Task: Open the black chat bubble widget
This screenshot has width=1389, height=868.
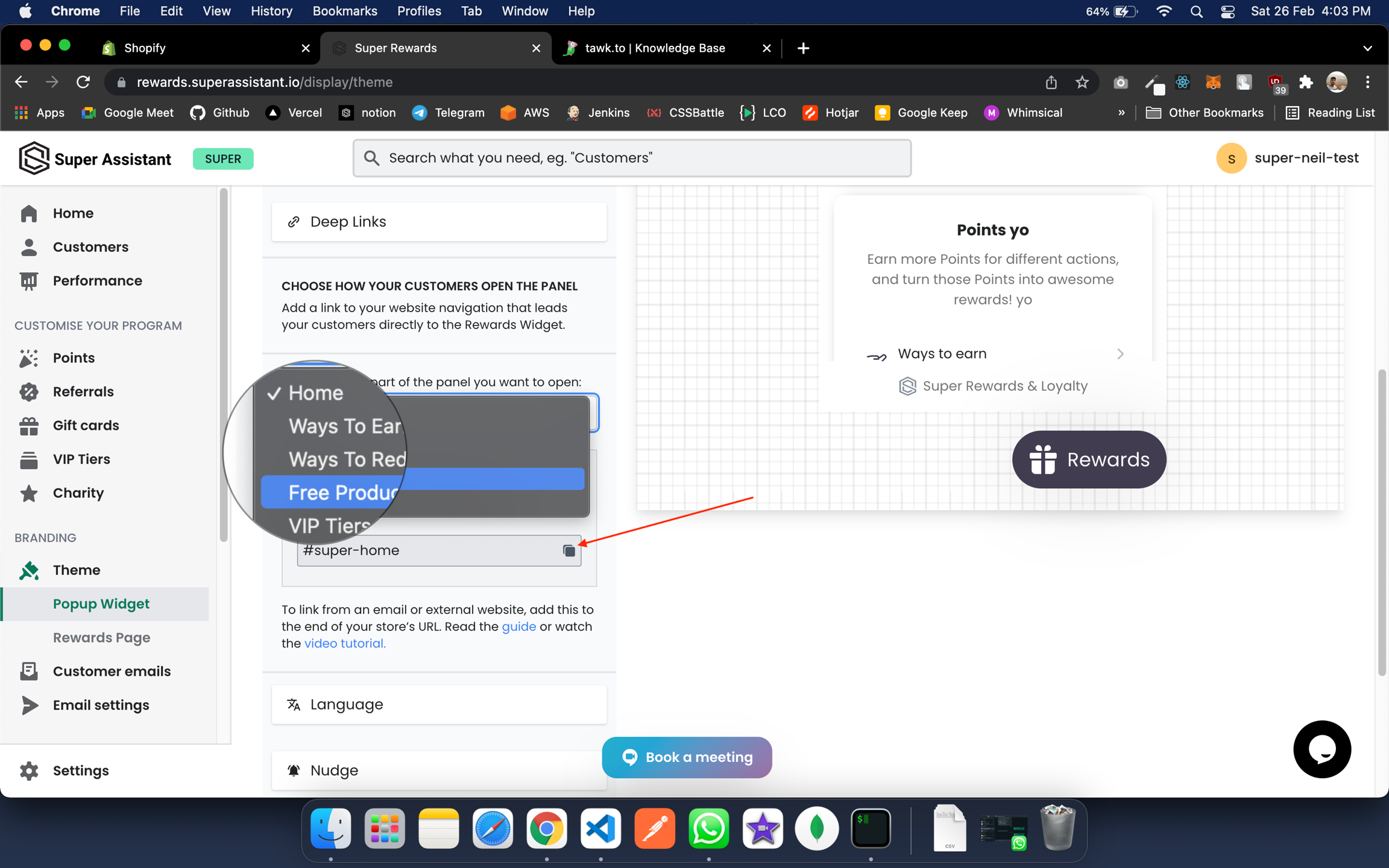Action: click(x=1321, y=749)
